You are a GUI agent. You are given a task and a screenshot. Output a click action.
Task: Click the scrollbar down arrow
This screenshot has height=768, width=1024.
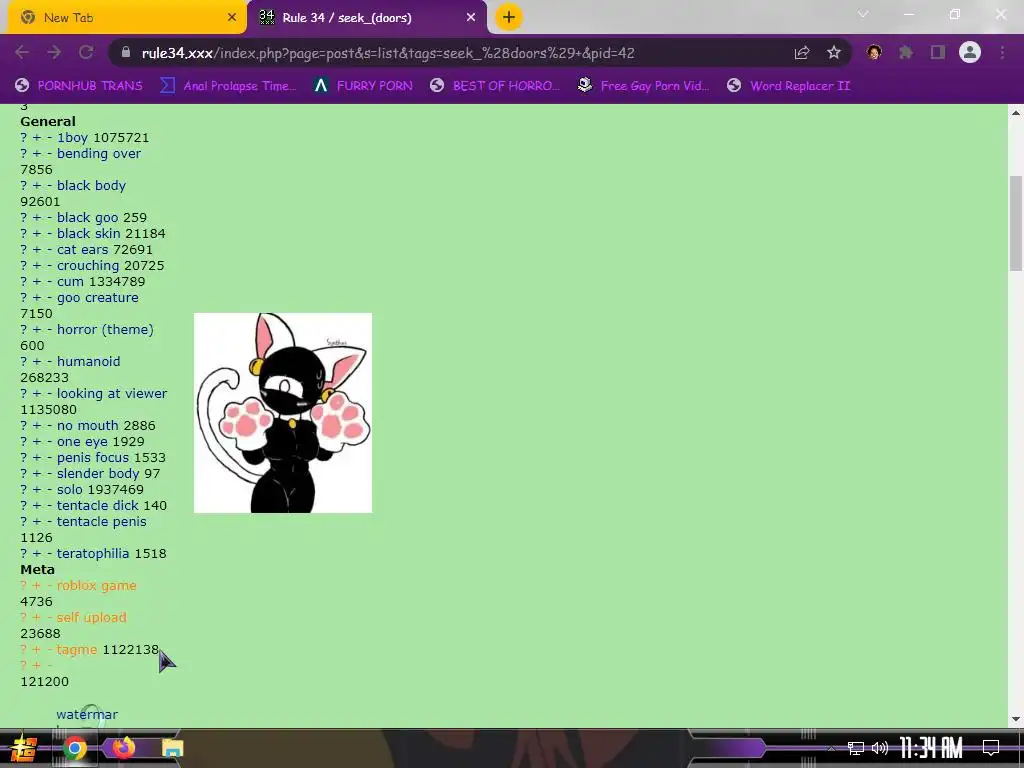click(x=1016, y=719)
